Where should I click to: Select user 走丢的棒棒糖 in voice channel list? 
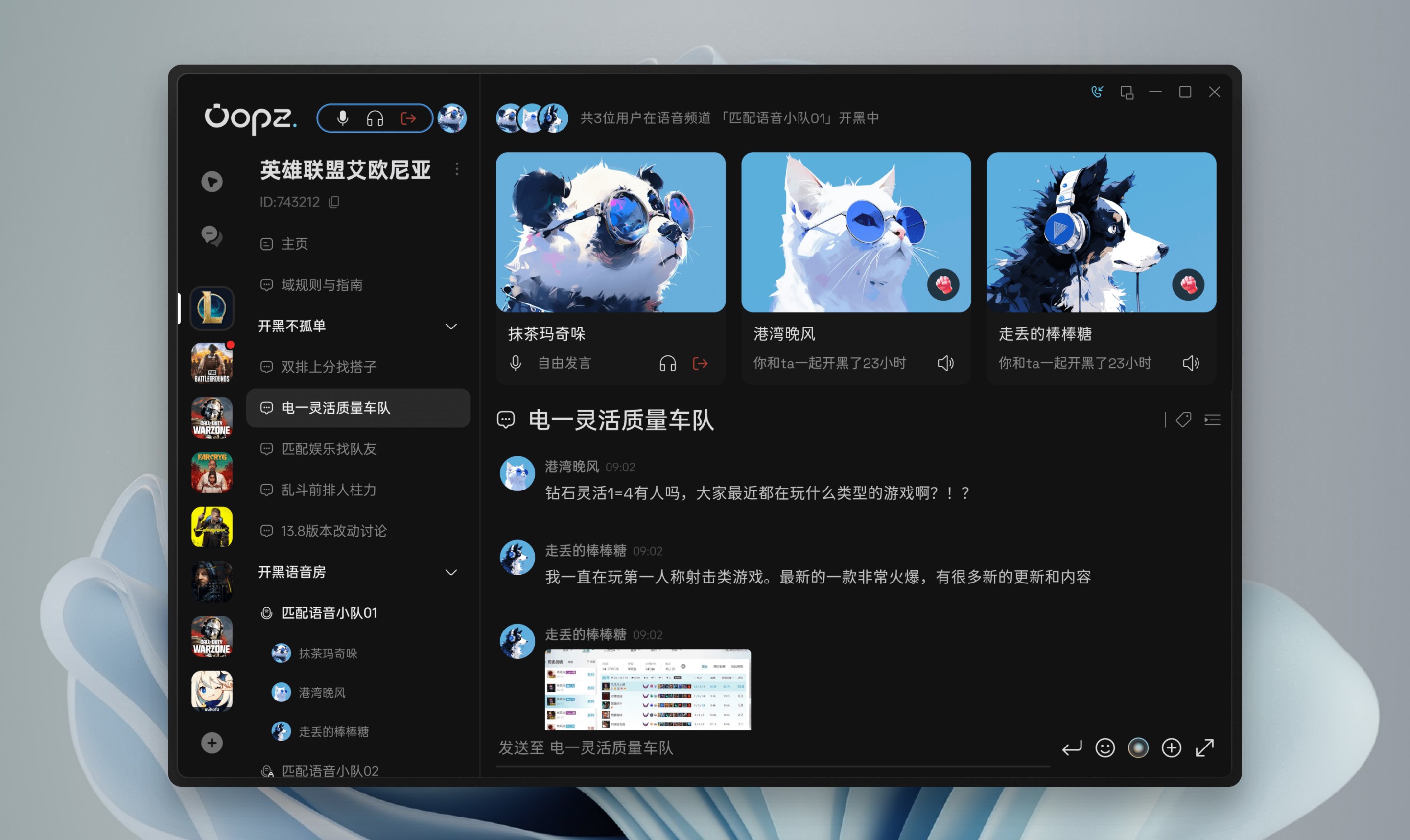point(320,731)
